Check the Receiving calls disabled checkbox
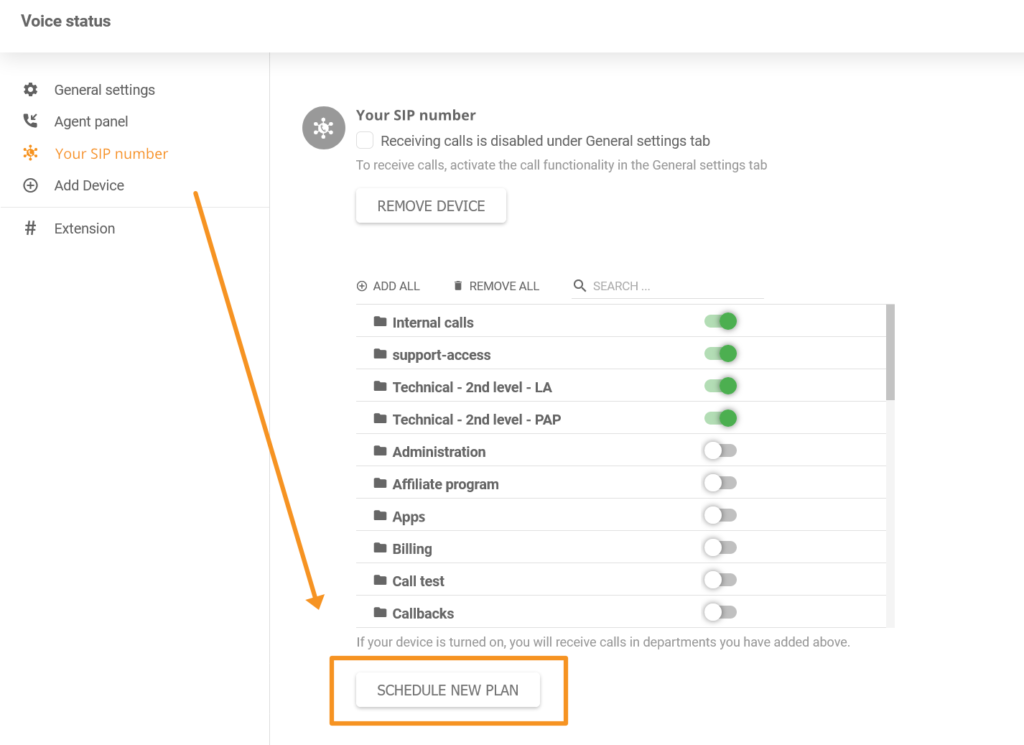The width and height of the screenshot is (1024, 745). point(364,140)
